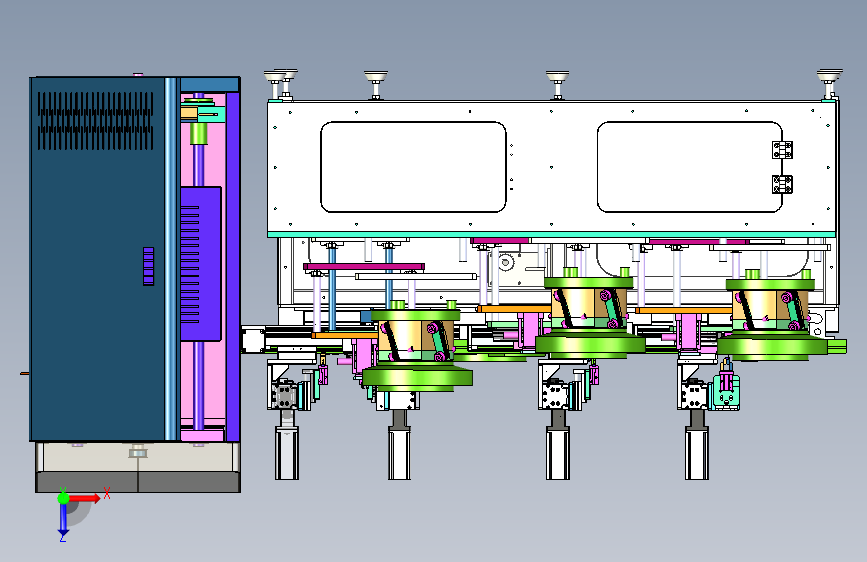Select the dark blue cabinet door panel

click(x=98, y=259)
